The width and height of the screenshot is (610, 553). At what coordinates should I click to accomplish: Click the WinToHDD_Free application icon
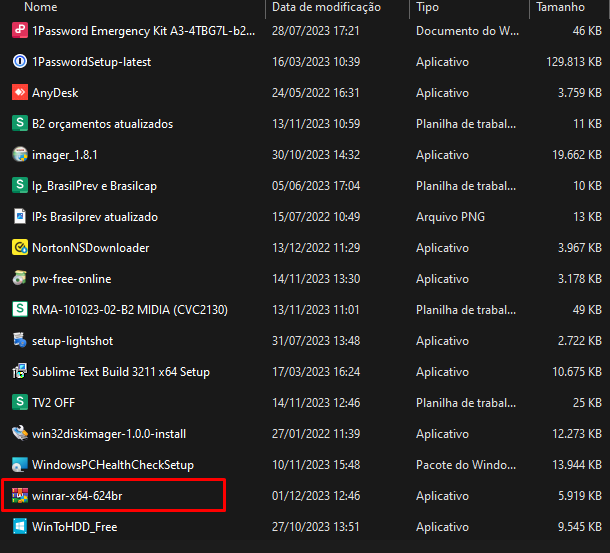pos(20,526)
